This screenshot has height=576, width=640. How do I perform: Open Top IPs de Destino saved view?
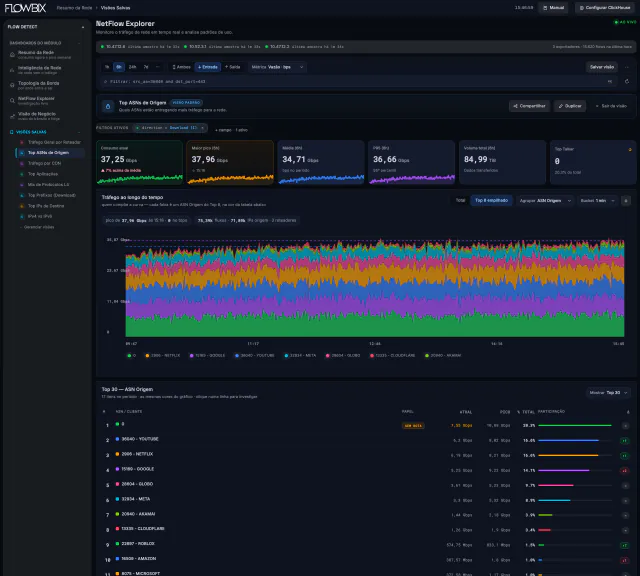point(50,206)
